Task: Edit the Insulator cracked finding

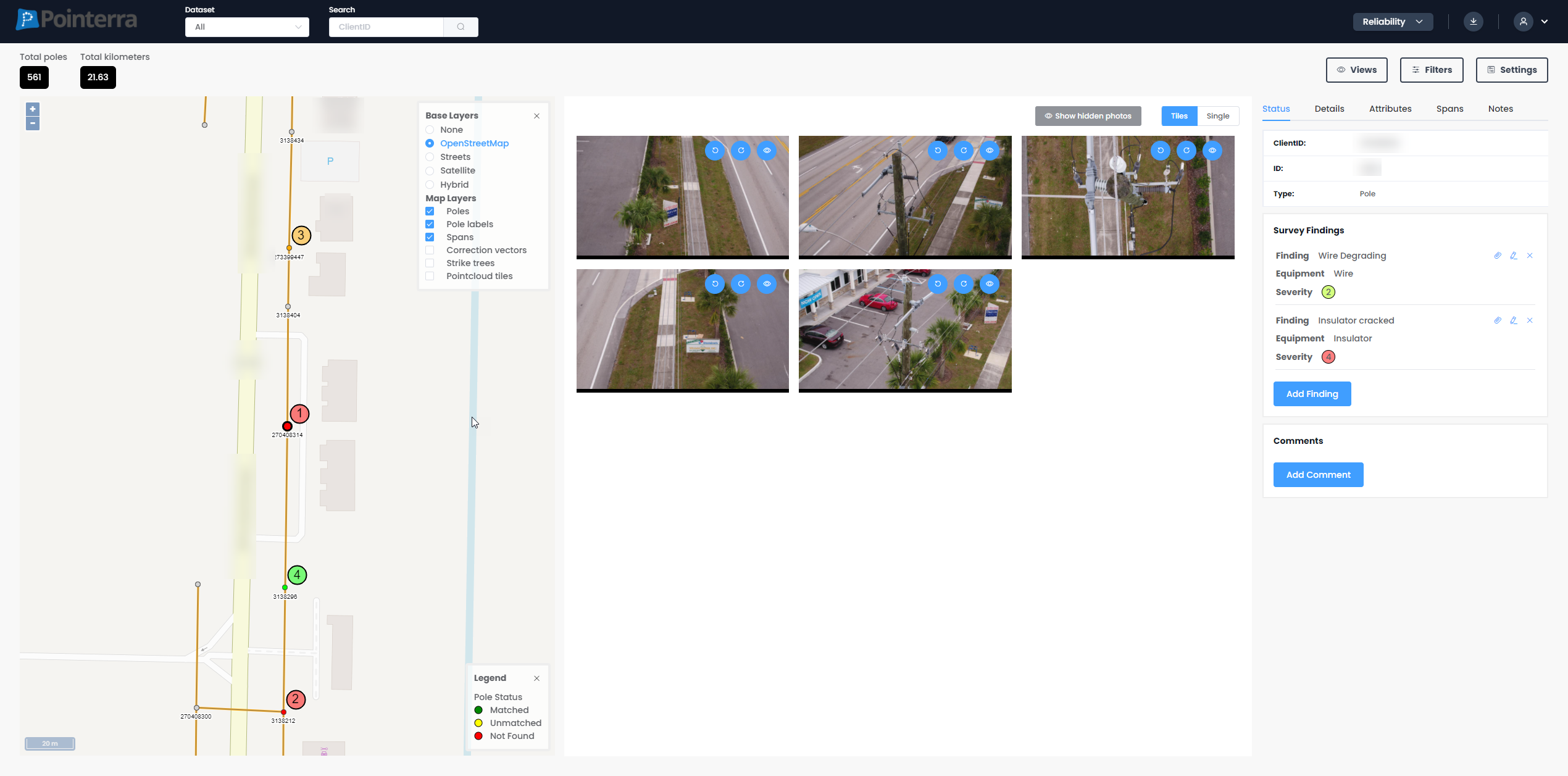Action: click(x=1513, y=320)
